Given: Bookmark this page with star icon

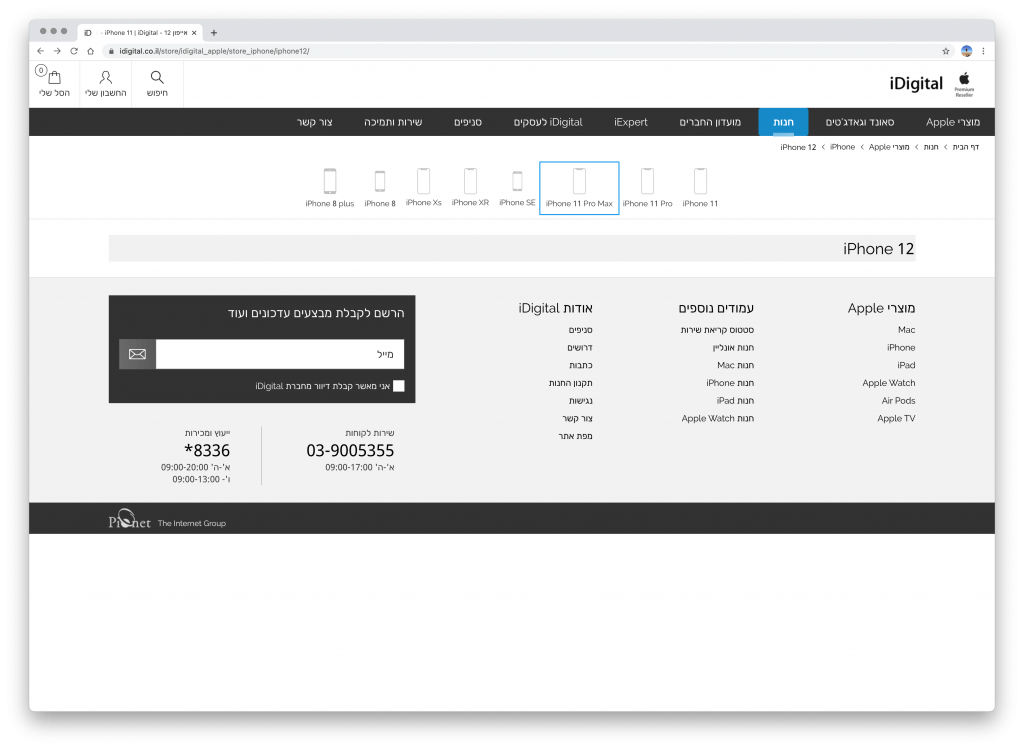Looking at the screenshot, I should click(x=946, y=51).
